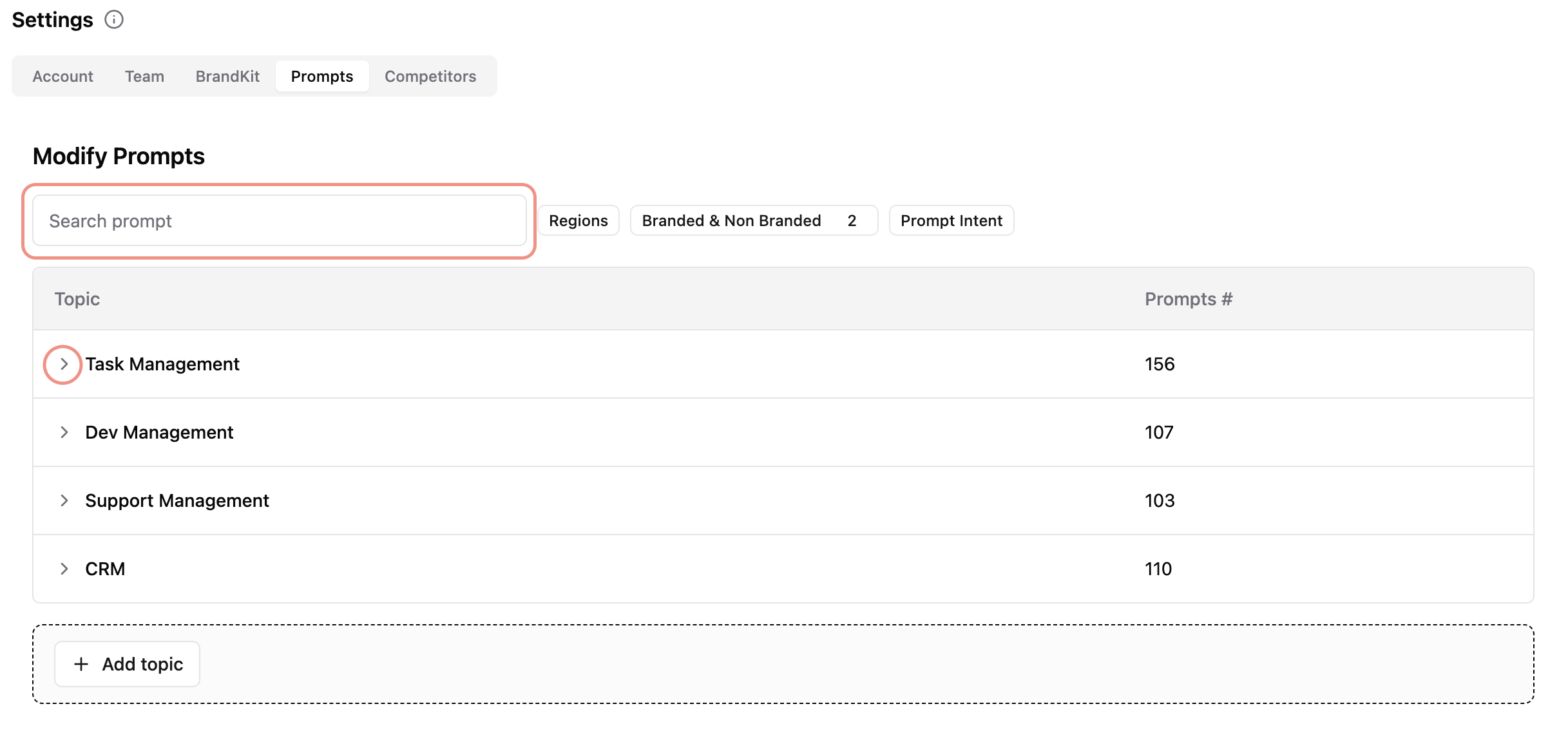Click the info icon beside Settings
The height and width of the screenshot is (742, 1568).
[114, 20]
